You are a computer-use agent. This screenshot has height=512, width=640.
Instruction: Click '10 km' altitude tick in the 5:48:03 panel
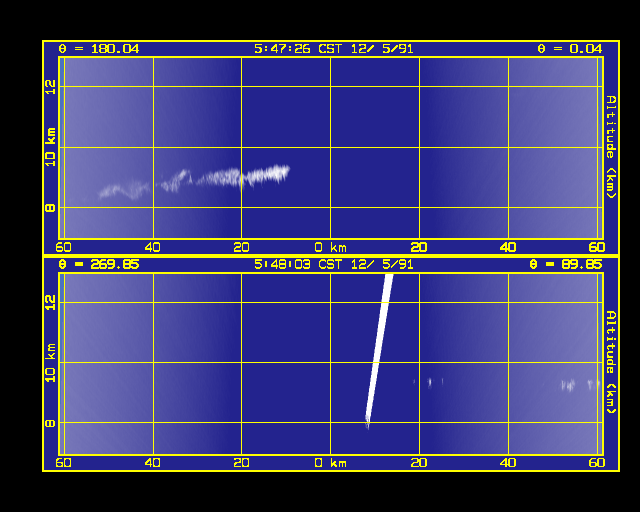(50, 363)
